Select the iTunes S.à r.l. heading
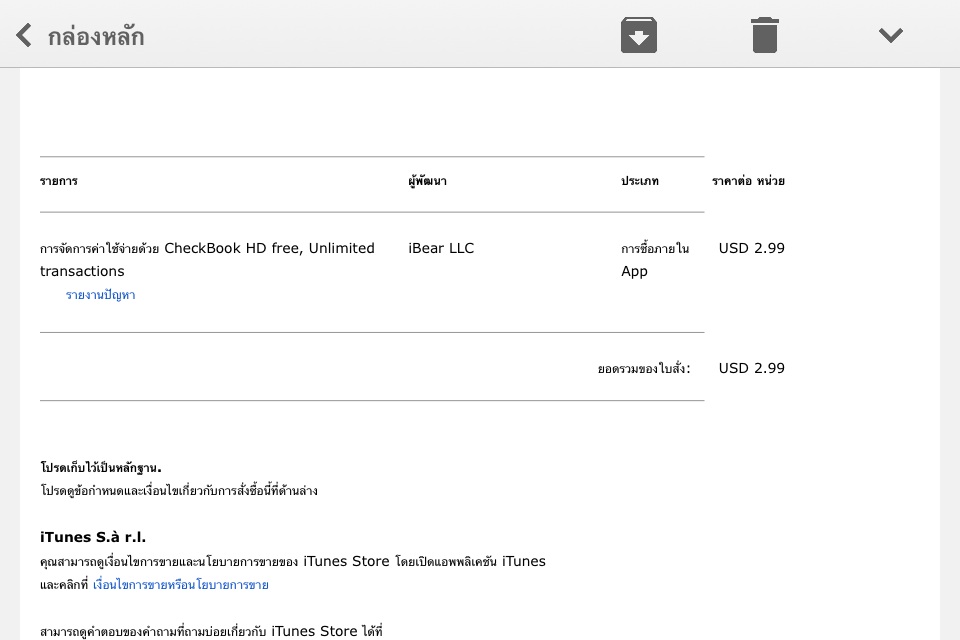Image resolution: width=960 pixels, height=640 pixels. click(x=93, y=537)
